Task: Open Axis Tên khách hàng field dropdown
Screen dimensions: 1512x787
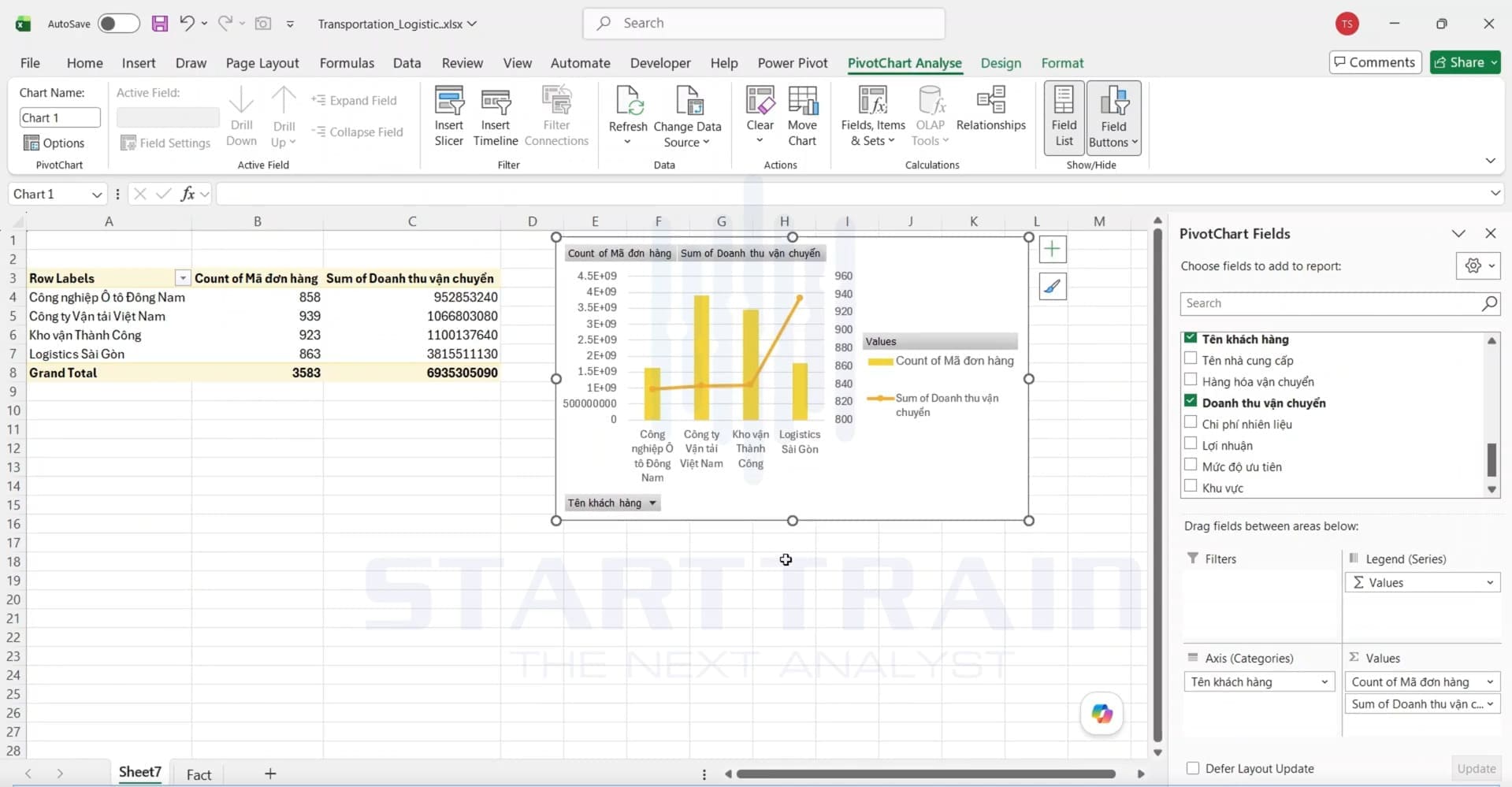Action: coord(1324,682)
